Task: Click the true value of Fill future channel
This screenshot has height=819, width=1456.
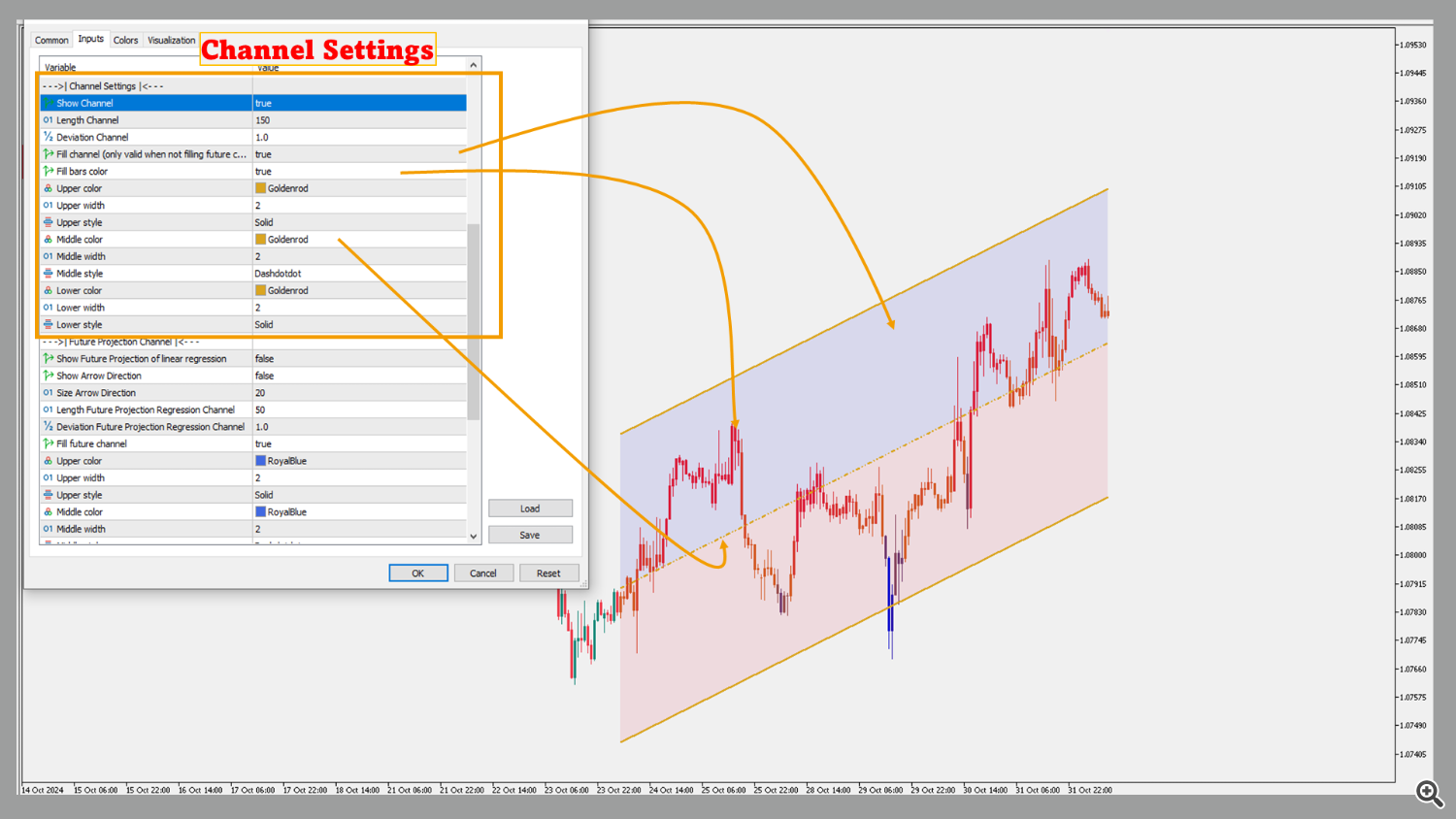Action: [263, 444]
